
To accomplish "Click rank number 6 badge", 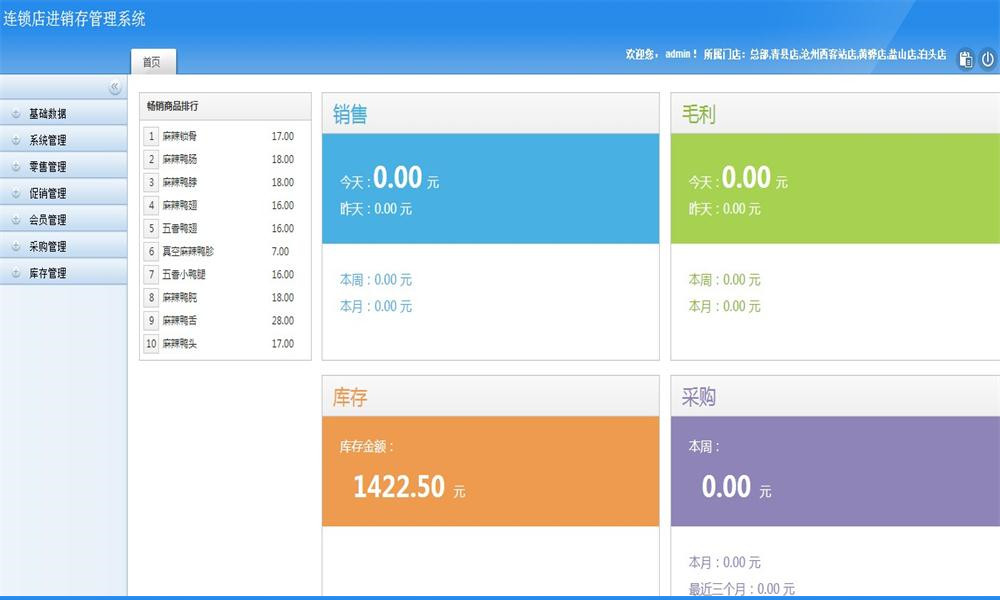I will [151, 251].
